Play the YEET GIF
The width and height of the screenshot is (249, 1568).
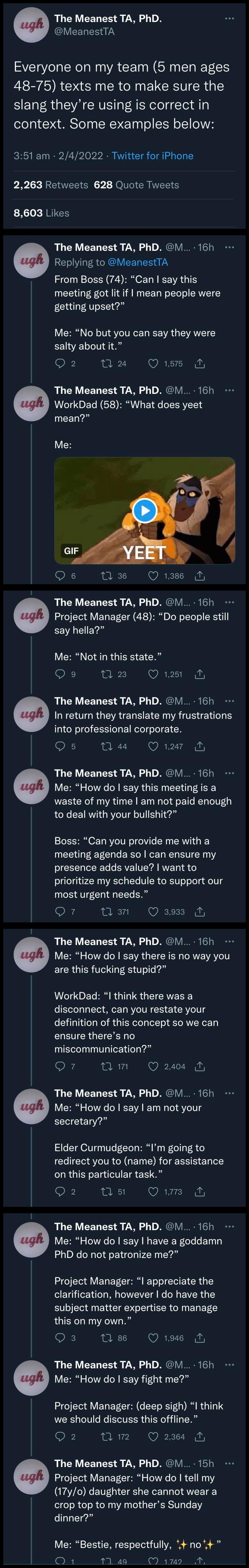[145, 510]
